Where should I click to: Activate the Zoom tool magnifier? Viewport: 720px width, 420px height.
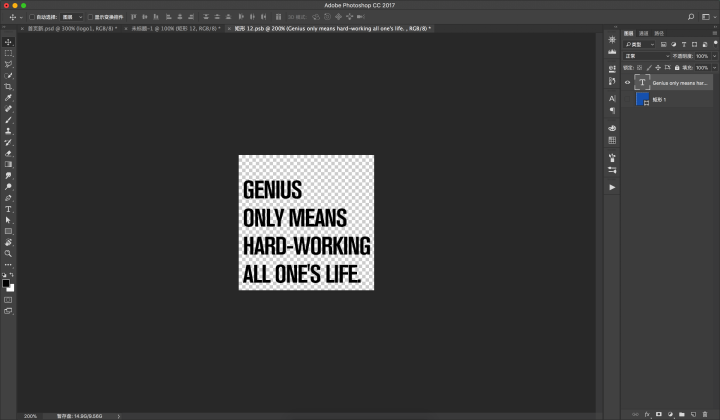click(x=8, y=253)
